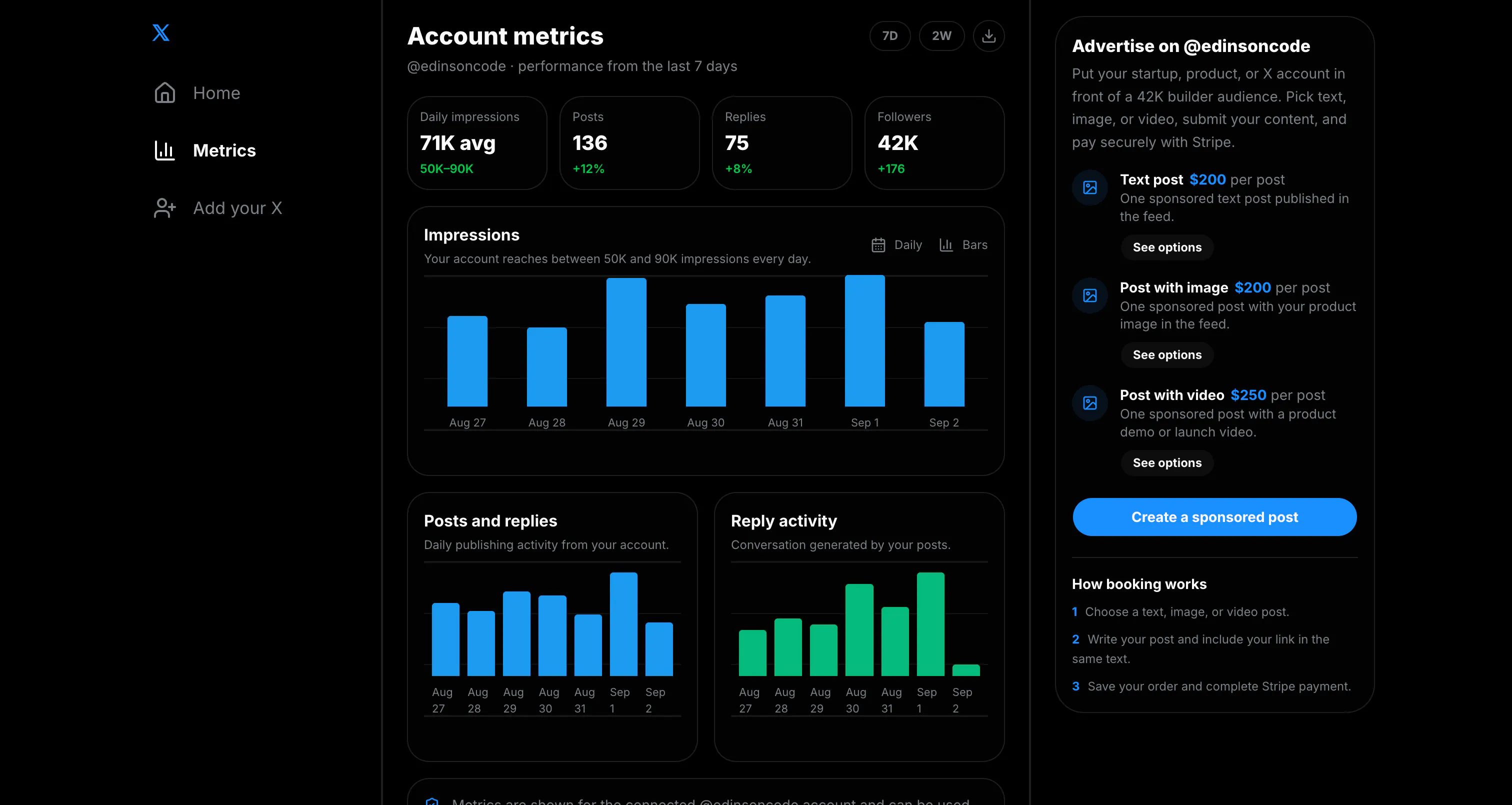This screenshot has height=805, width=1512.
Task: Click the chart icon beside Bars
Action: (x=946, y=245)
